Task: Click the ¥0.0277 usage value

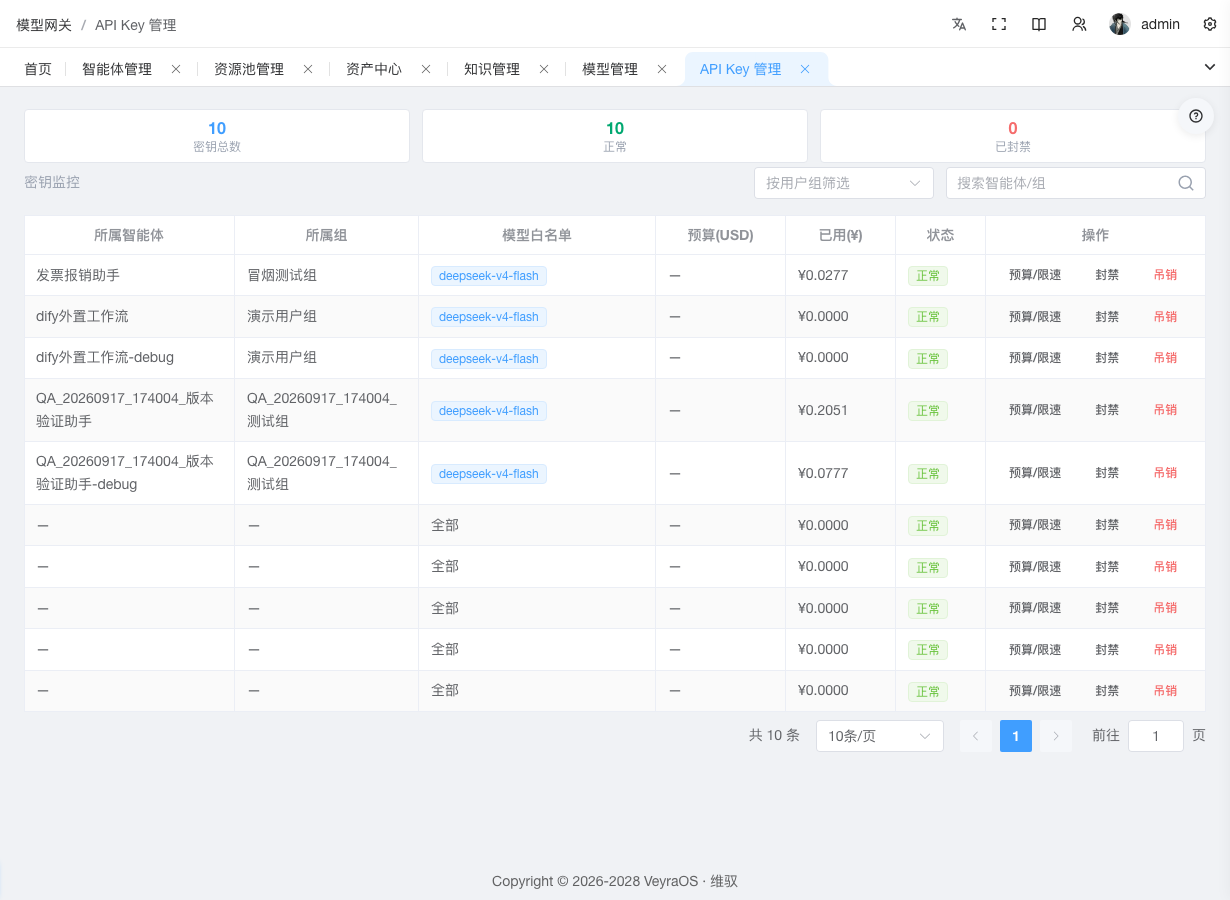Action: [823, 275]
